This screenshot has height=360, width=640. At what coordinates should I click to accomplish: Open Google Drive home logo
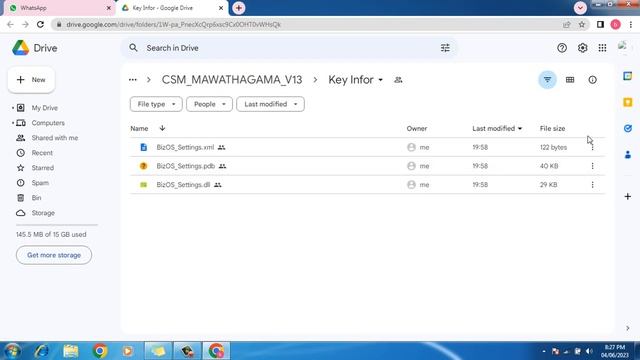[x=35, y=48]
